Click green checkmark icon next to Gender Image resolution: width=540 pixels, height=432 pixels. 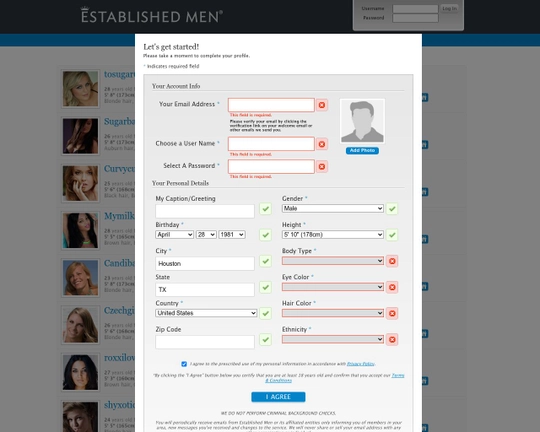(x=392, y=209)
